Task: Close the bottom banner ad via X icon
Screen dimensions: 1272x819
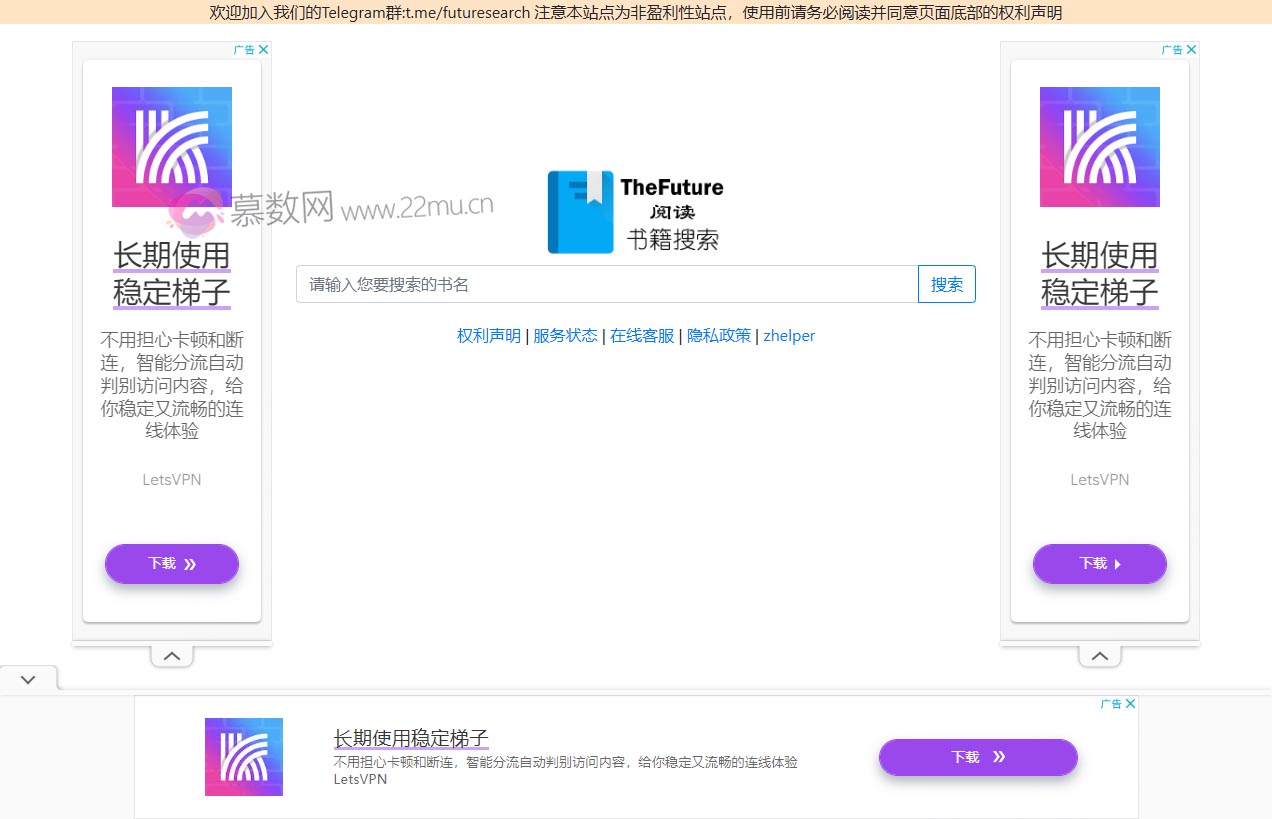Action: point(1131,703)
